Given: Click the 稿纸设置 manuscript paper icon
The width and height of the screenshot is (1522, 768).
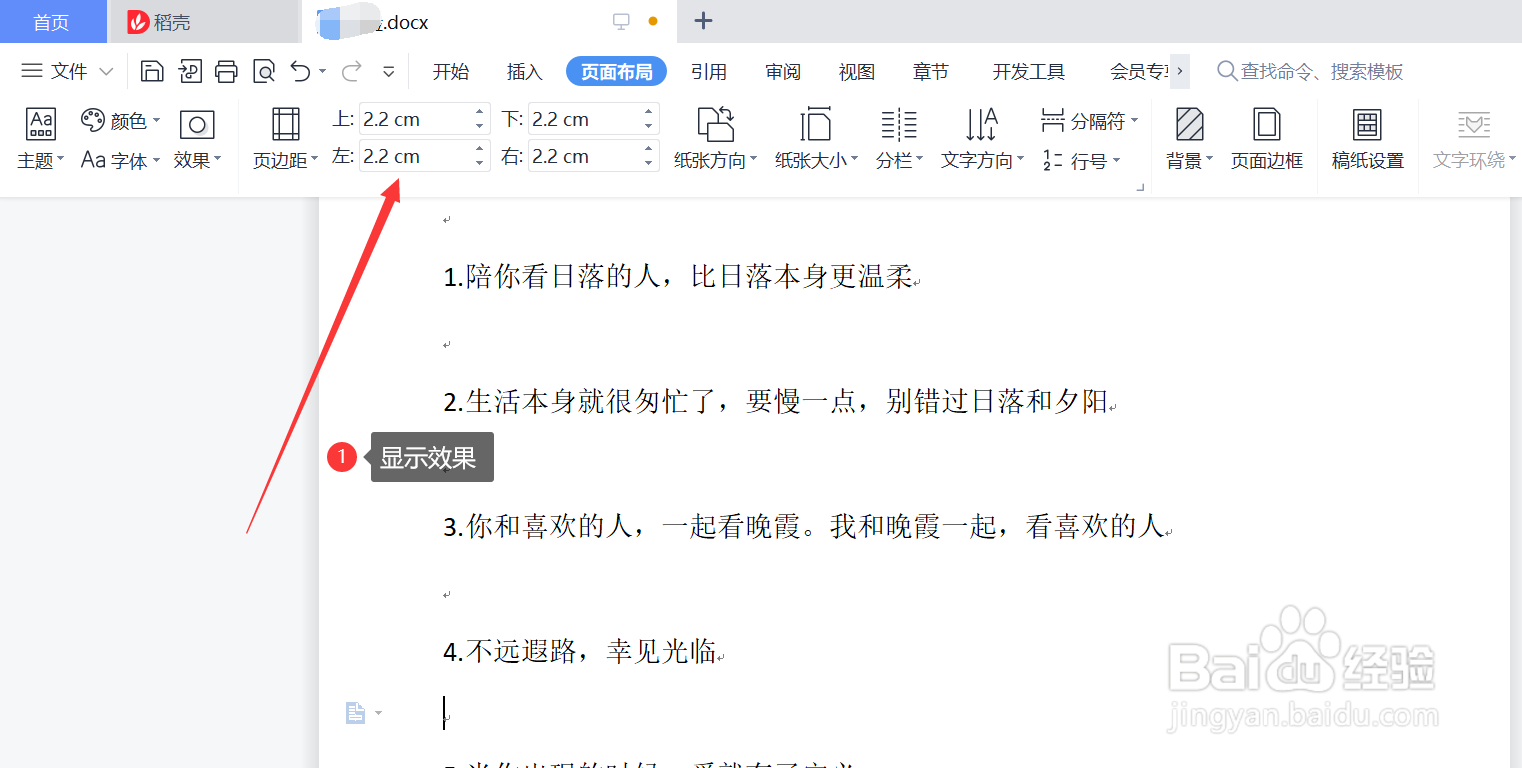Looking at the screenshot, I should pyautogui.click(x=1367, y=139).
